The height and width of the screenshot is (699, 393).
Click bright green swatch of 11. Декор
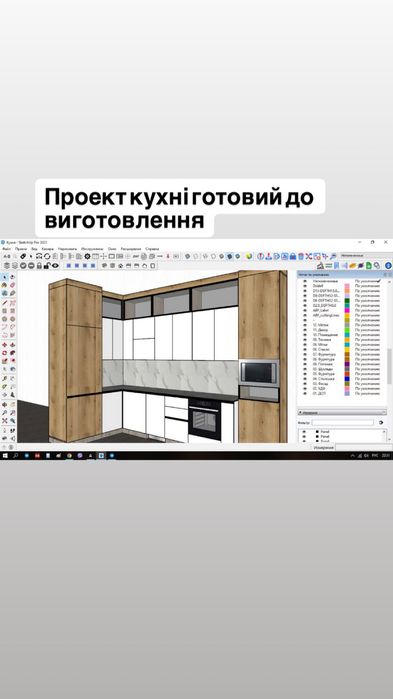(x=347, y=330)
